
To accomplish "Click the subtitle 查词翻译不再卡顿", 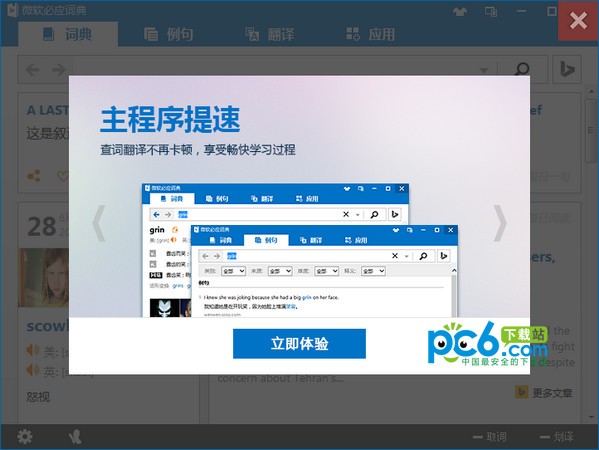I will point(146,150).
